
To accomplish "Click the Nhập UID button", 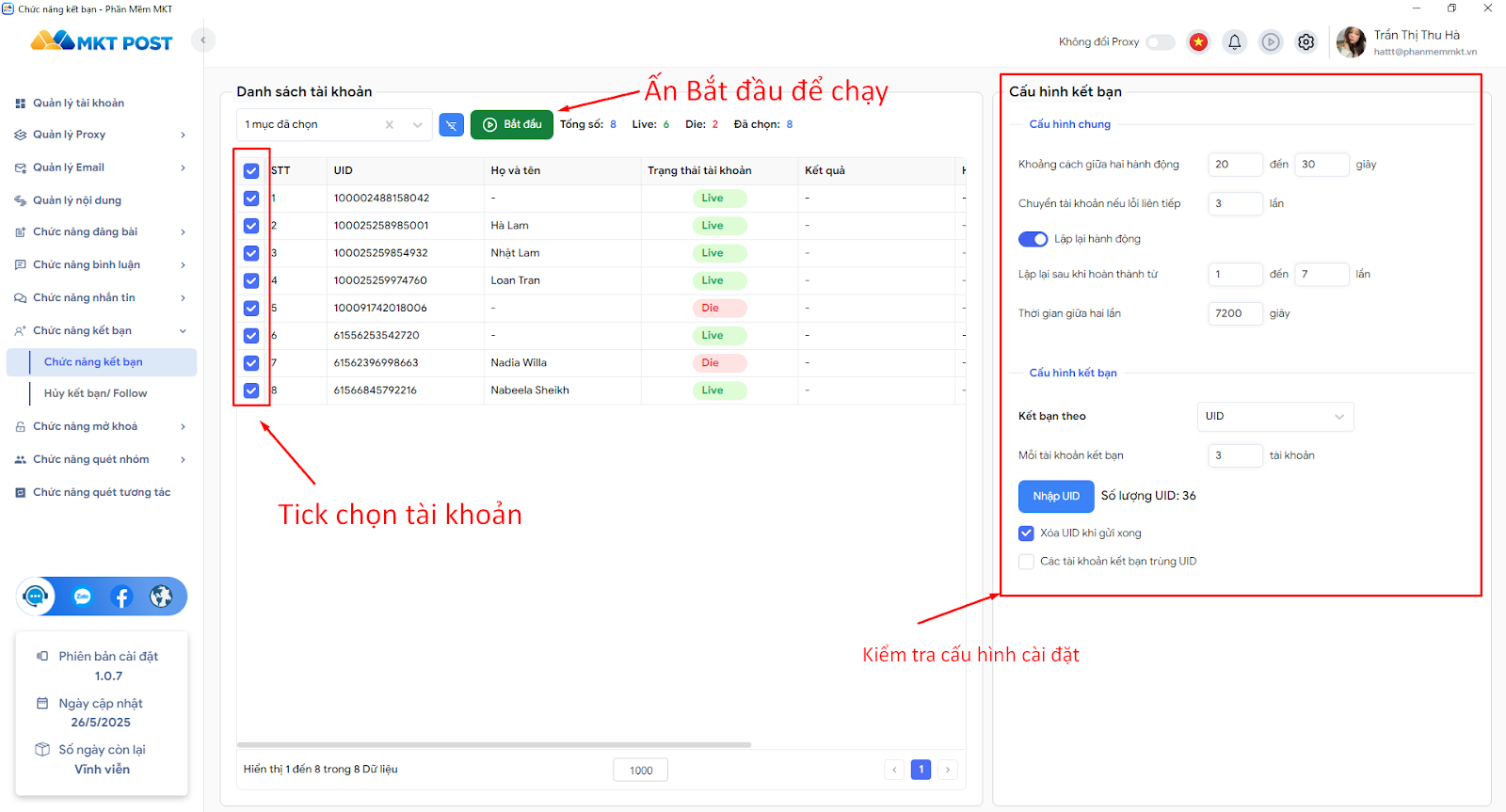I will [x=1056, y=497].
